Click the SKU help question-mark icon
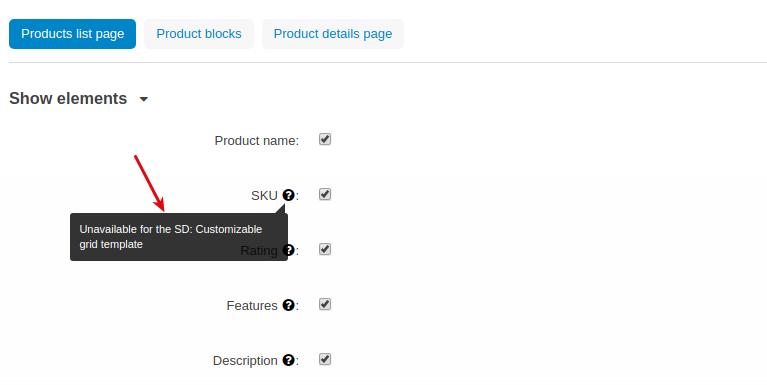767x385 pixels. click(289, 195)
